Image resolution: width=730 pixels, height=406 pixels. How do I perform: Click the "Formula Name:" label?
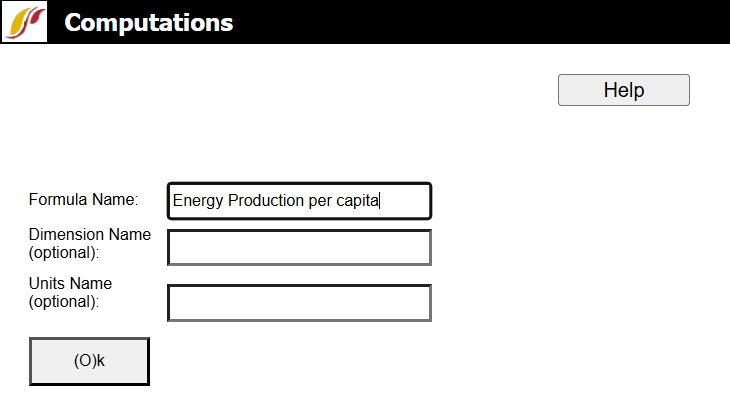pyautogui.click(x=83, y=199)
